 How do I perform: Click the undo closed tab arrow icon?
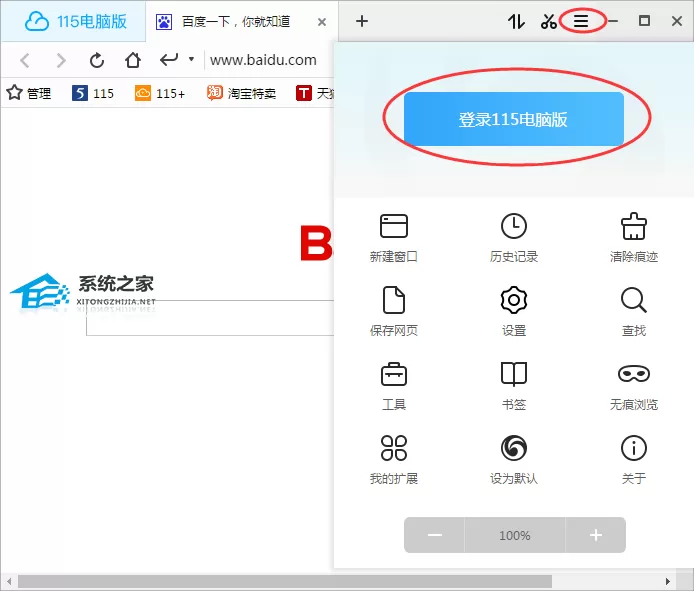tap(169, 59)
